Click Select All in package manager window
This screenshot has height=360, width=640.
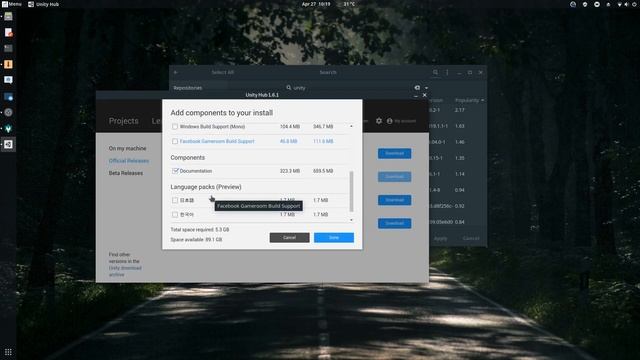[x=222, y=72]
